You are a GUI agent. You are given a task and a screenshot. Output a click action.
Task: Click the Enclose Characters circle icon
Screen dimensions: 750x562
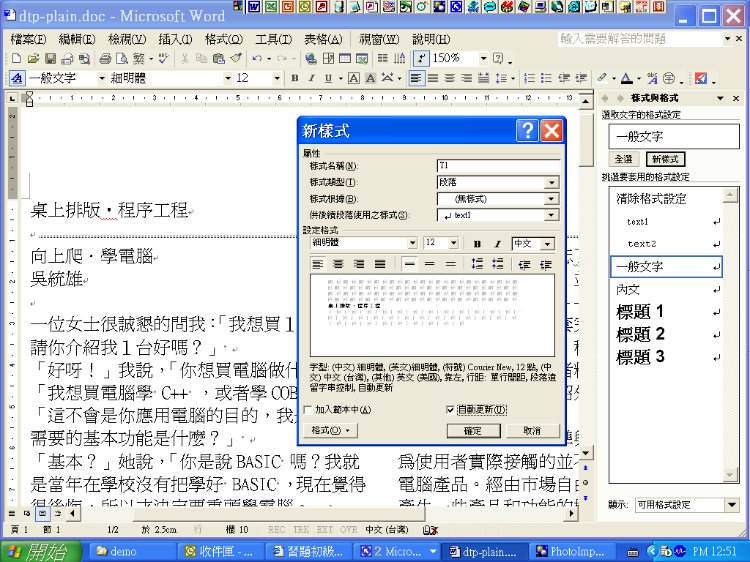click(669, 78)
